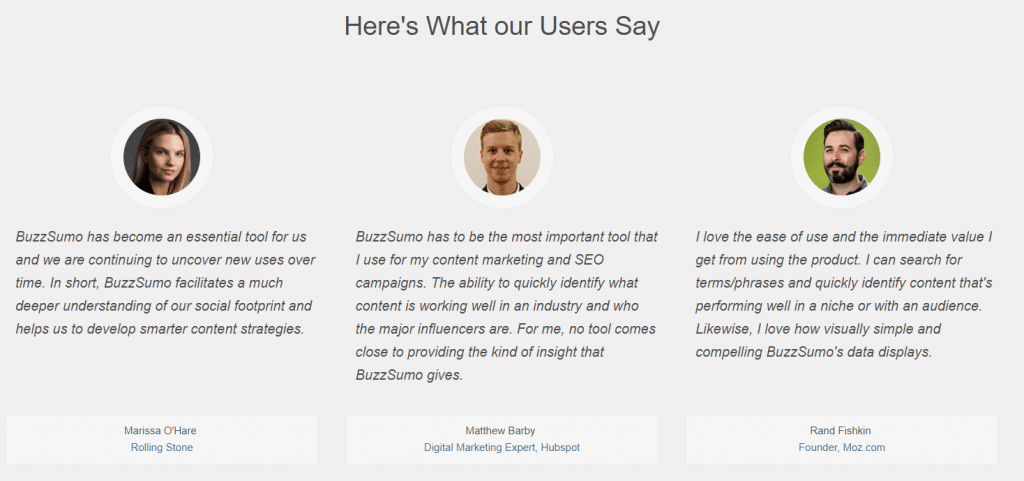Click the final line BuzzSumo gives
This screenshot has height=481, width=1024.
[x=409, y=375]
